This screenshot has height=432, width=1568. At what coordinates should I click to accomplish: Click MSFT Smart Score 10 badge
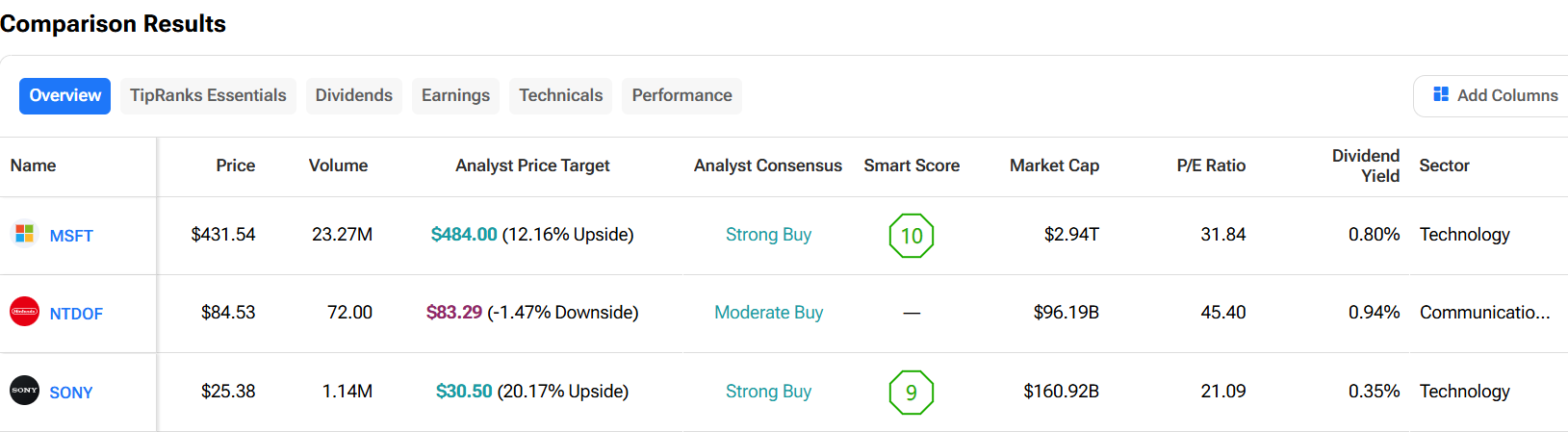912,236
